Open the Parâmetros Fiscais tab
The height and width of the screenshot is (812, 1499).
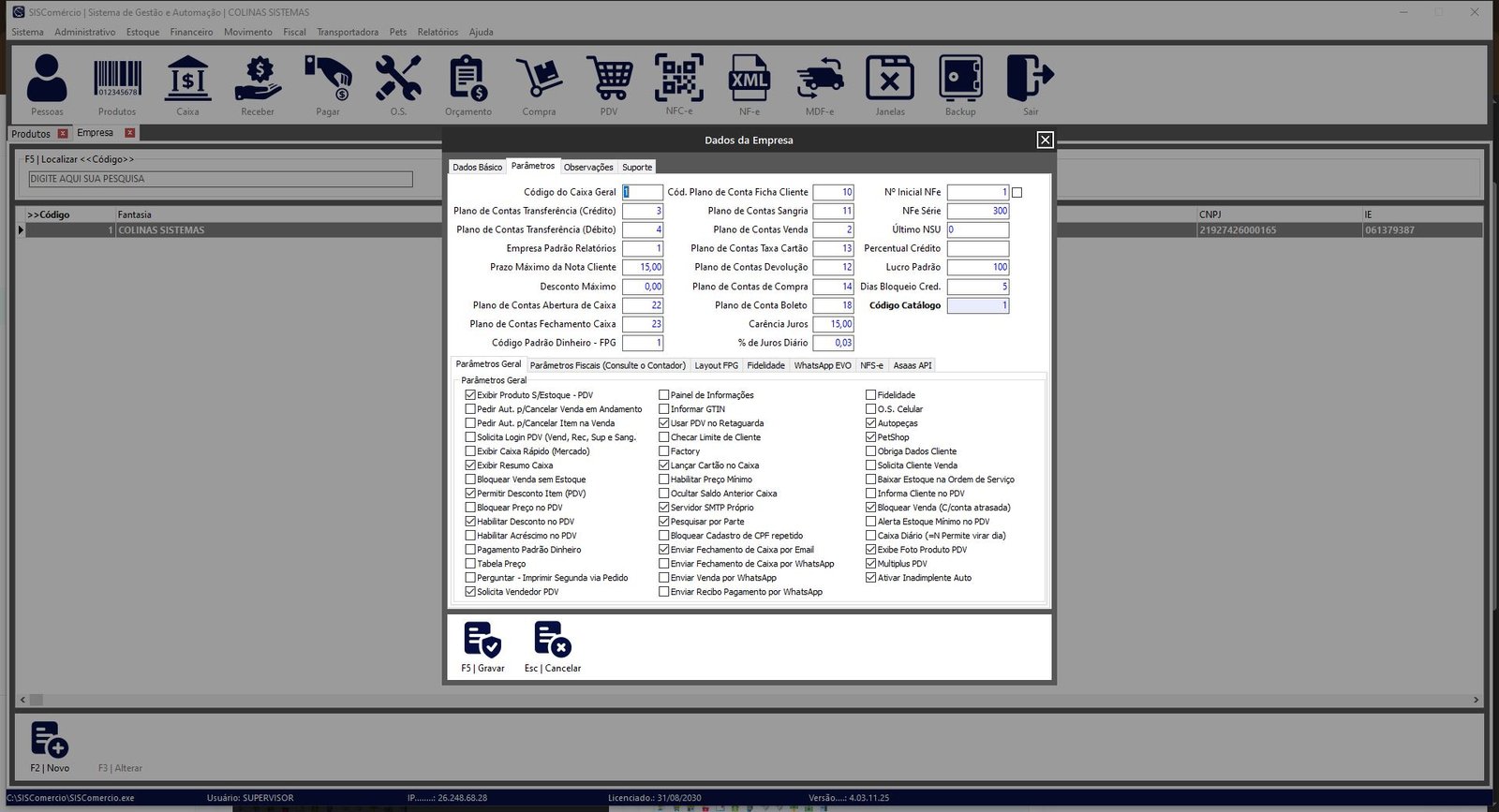[607, 365]
